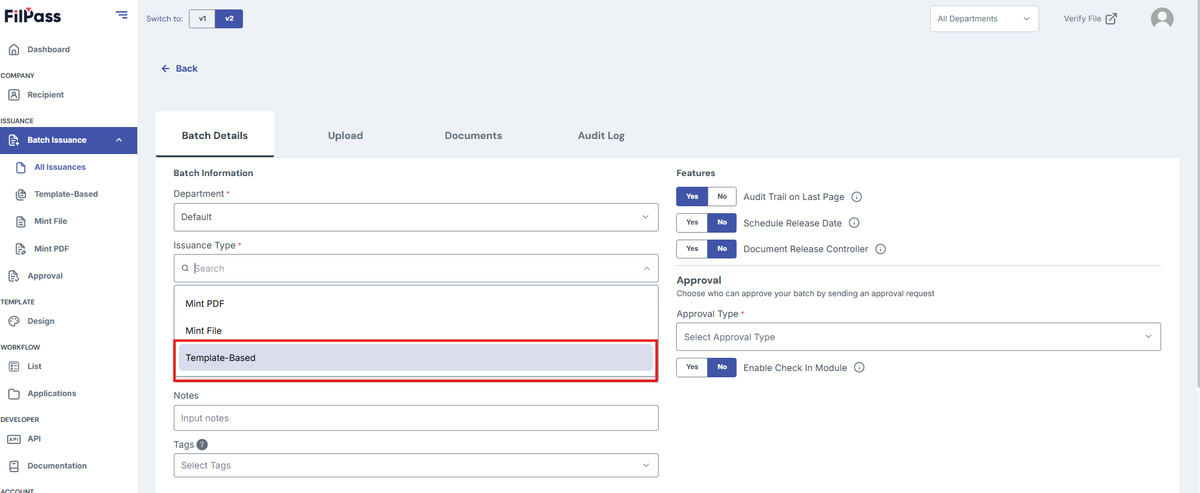
Task: Click the Batch Issuance document icon
Action: click(x=14, y=140)
